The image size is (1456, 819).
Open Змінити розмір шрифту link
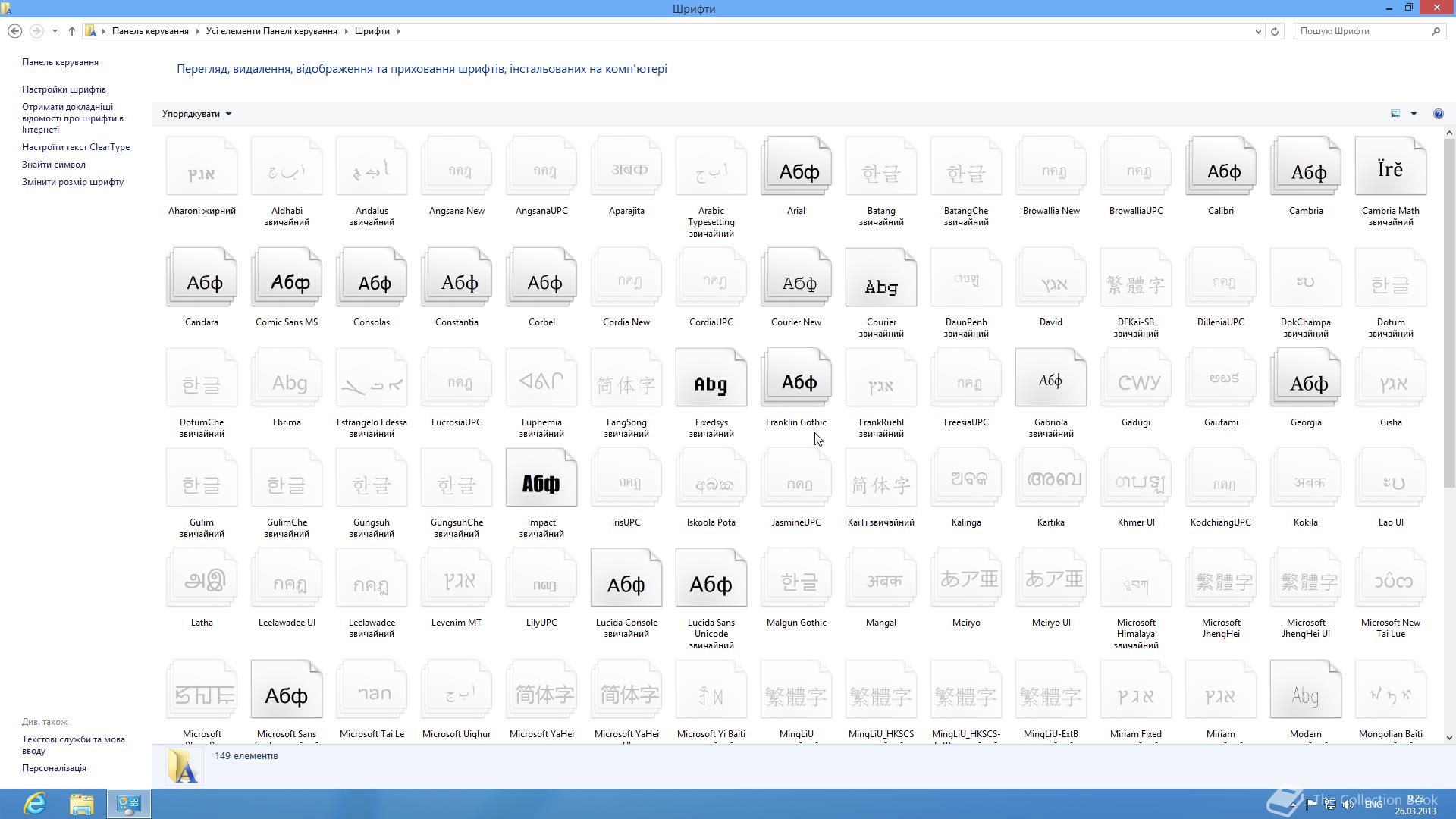pos(73,182)
